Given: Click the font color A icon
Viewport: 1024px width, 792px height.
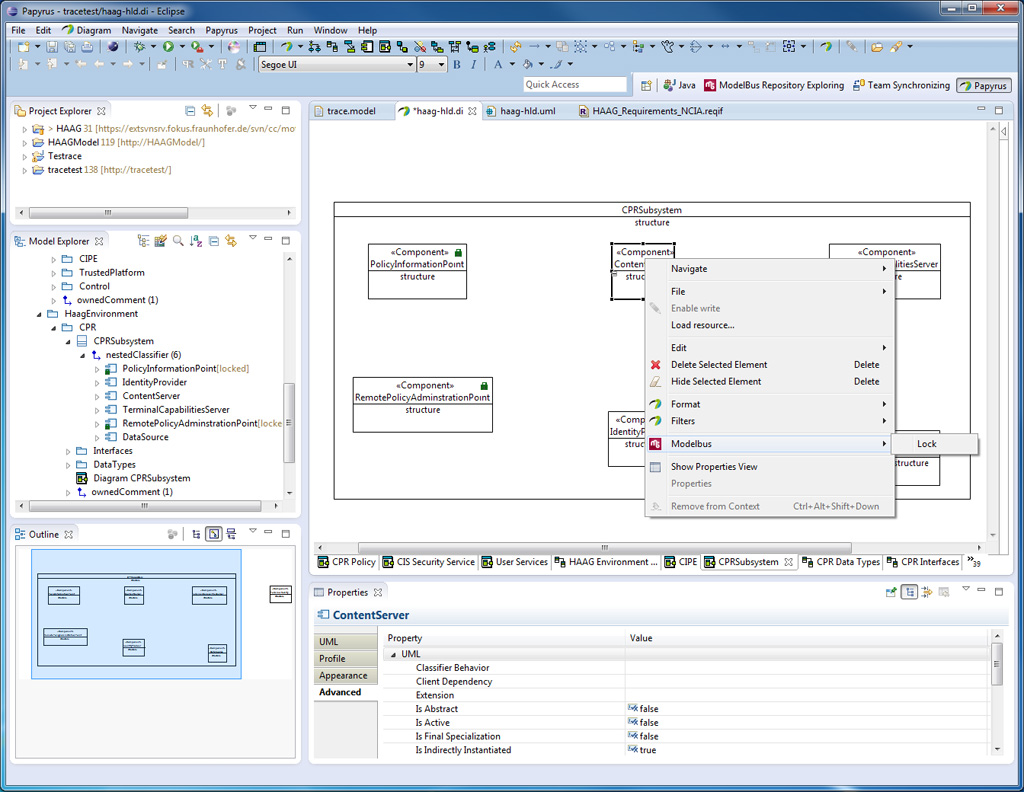Looking at the screenshot, I should pyautogui.click(x=498, y=64).
